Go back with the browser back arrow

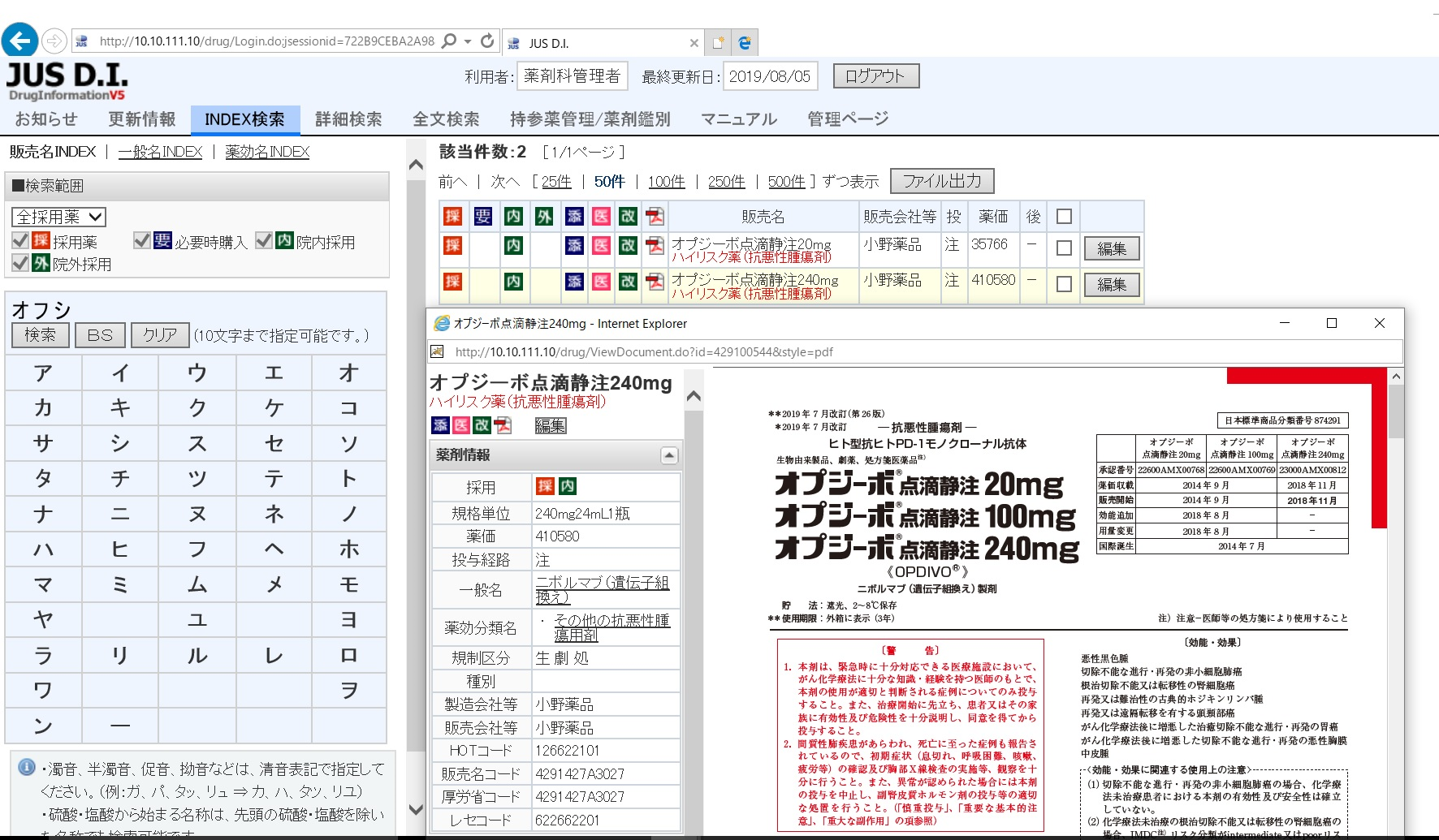[x=20, y=41]
